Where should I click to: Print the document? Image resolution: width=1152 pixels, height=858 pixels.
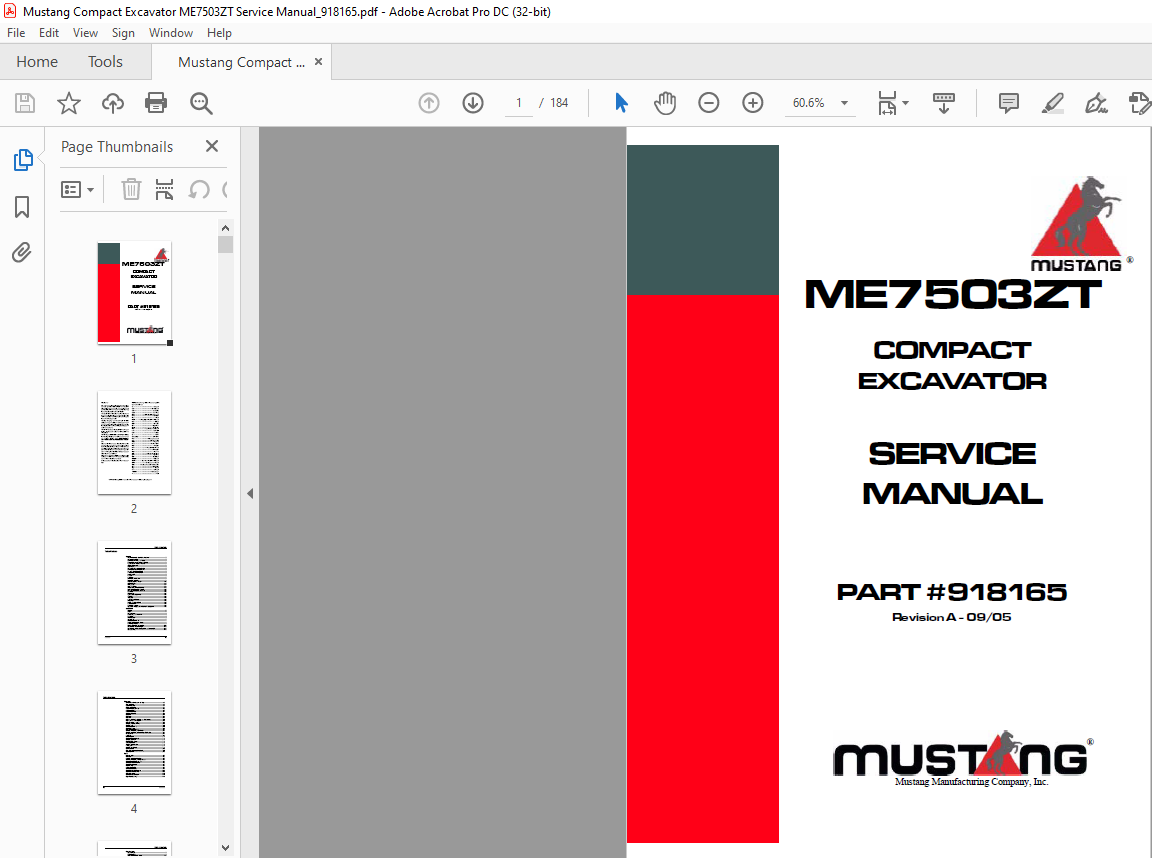pos(156,103)
